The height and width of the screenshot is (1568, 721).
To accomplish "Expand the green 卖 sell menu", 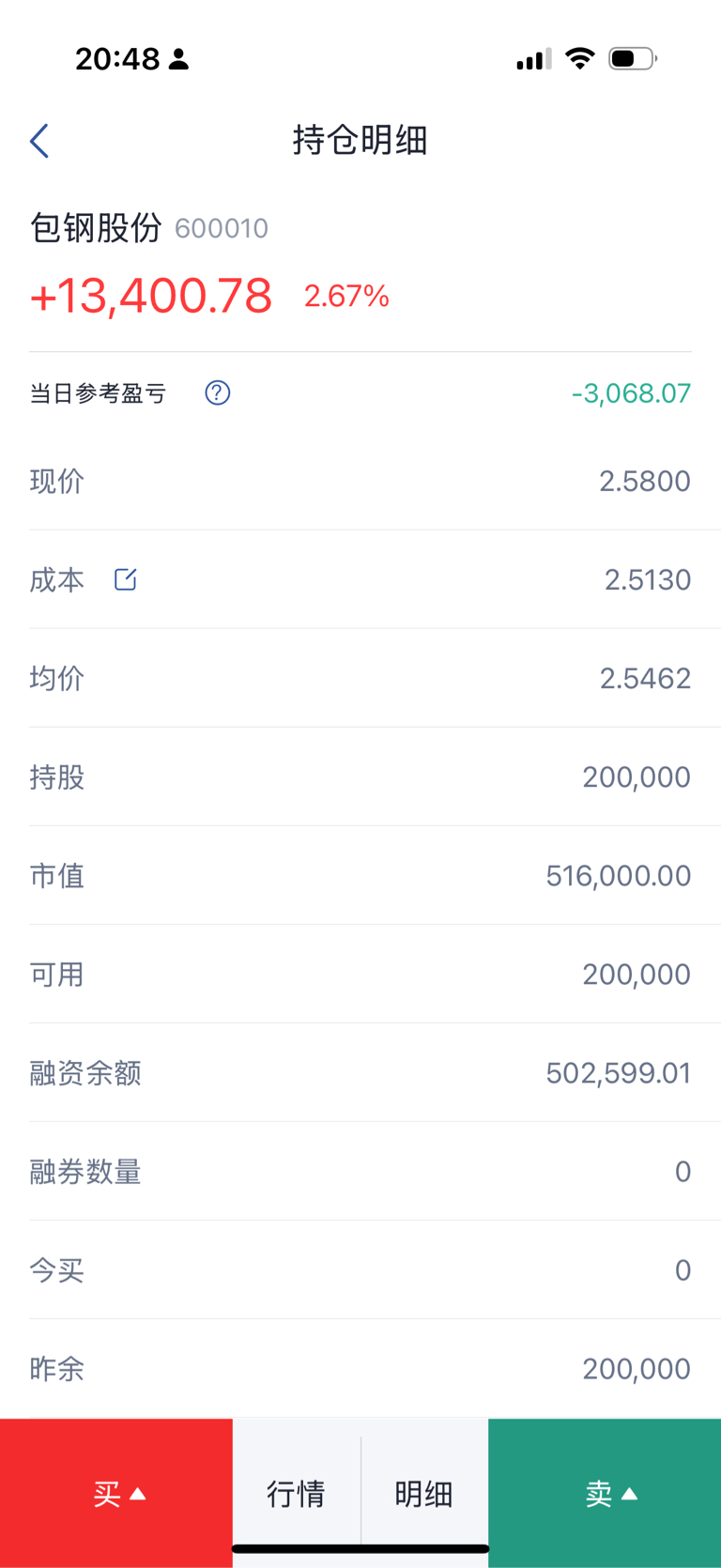I will click(x=605, y=1493).
